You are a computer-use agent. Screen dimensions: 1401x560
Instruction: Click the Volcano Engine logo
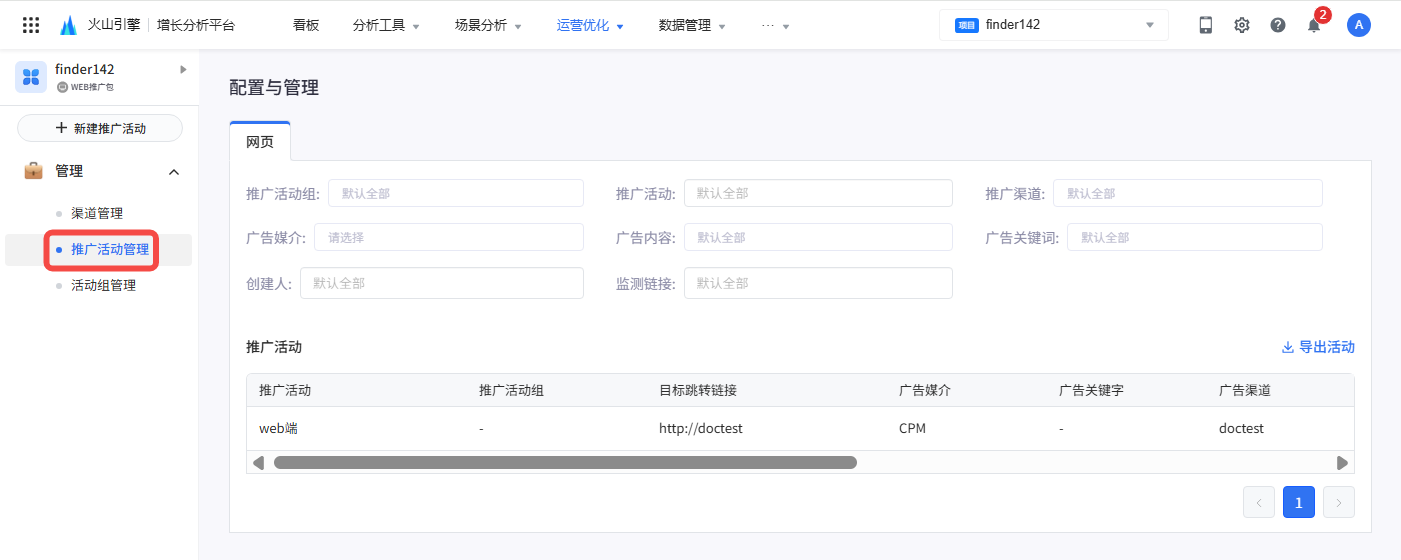(x=68, y=26)
